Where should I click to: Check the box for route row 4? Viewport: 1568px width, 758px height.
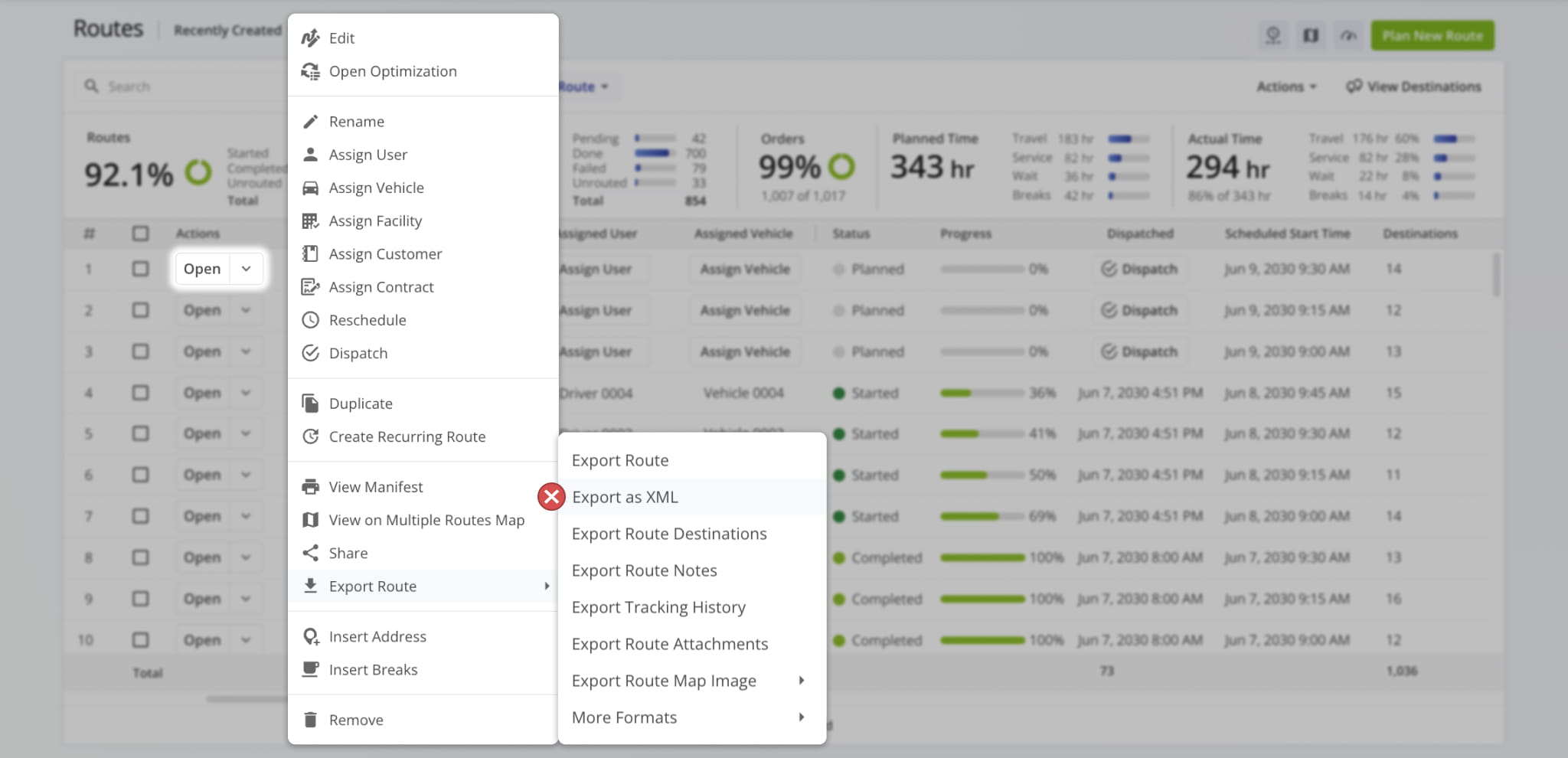pos(140,393)
